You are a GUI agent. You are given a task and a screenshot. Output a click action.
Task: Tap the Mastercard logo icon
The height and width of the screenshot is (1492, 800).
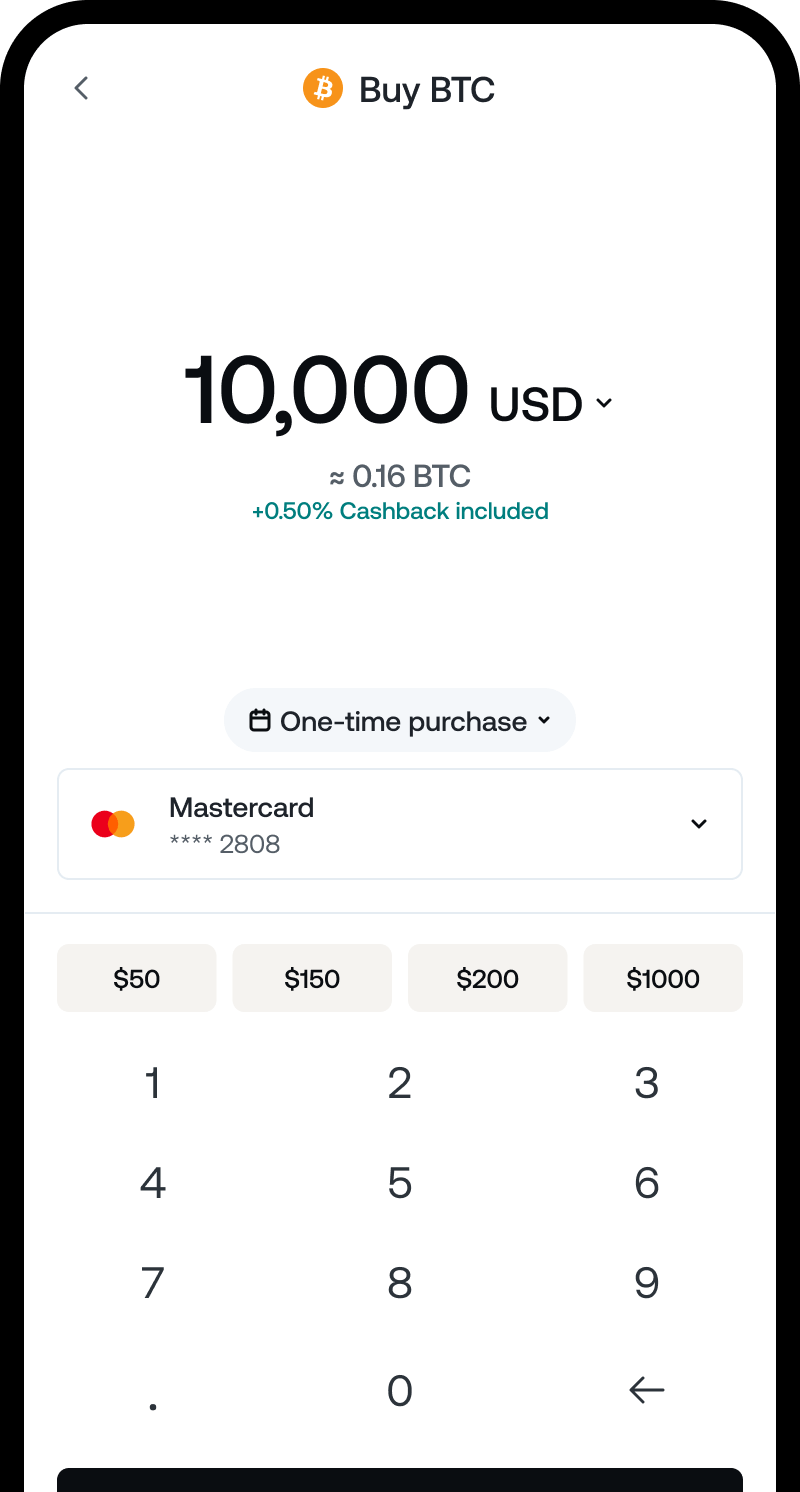(113, 824)
